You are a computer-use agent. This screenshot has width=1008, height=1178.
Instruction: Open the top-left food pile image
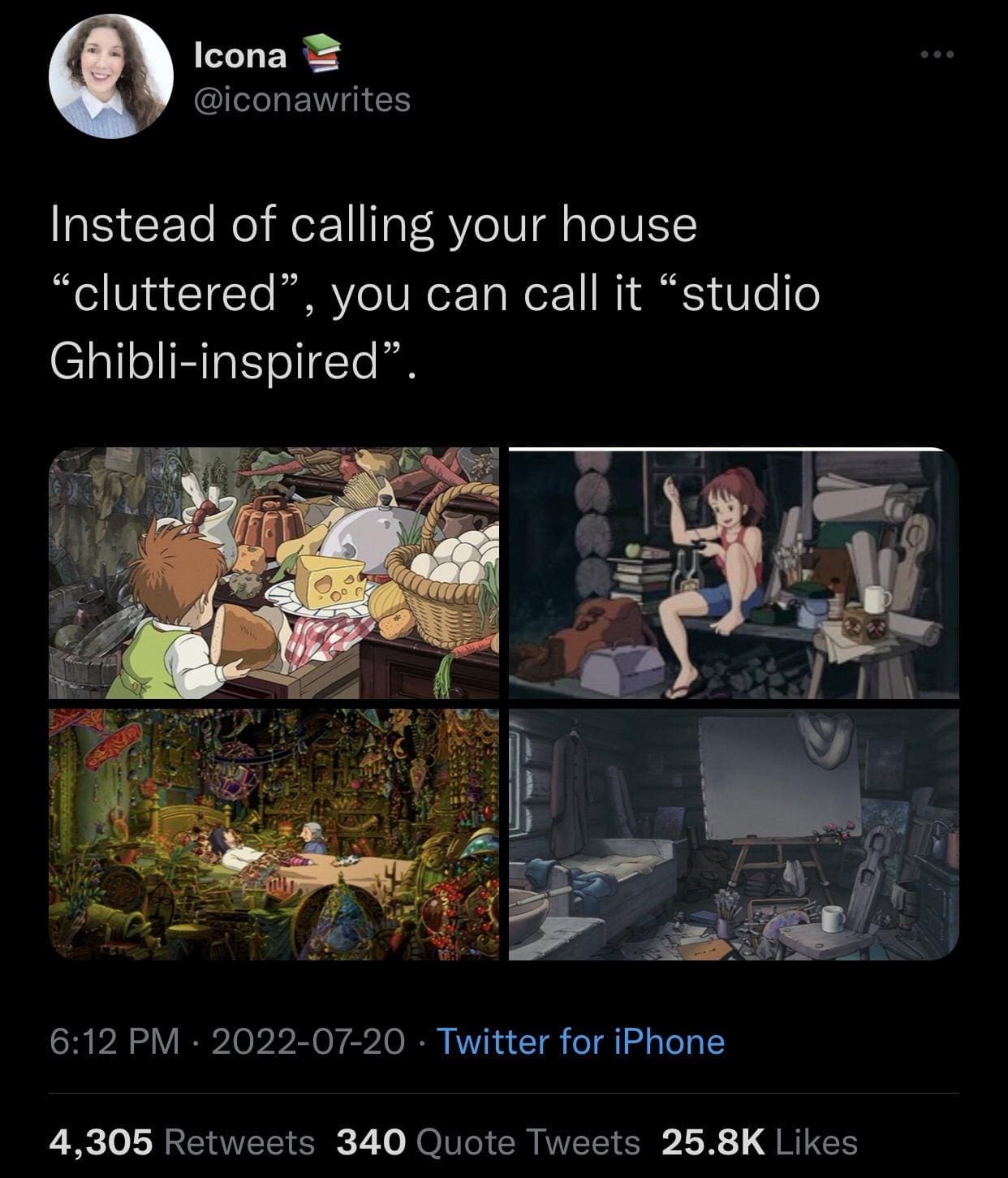coord(274,573)
